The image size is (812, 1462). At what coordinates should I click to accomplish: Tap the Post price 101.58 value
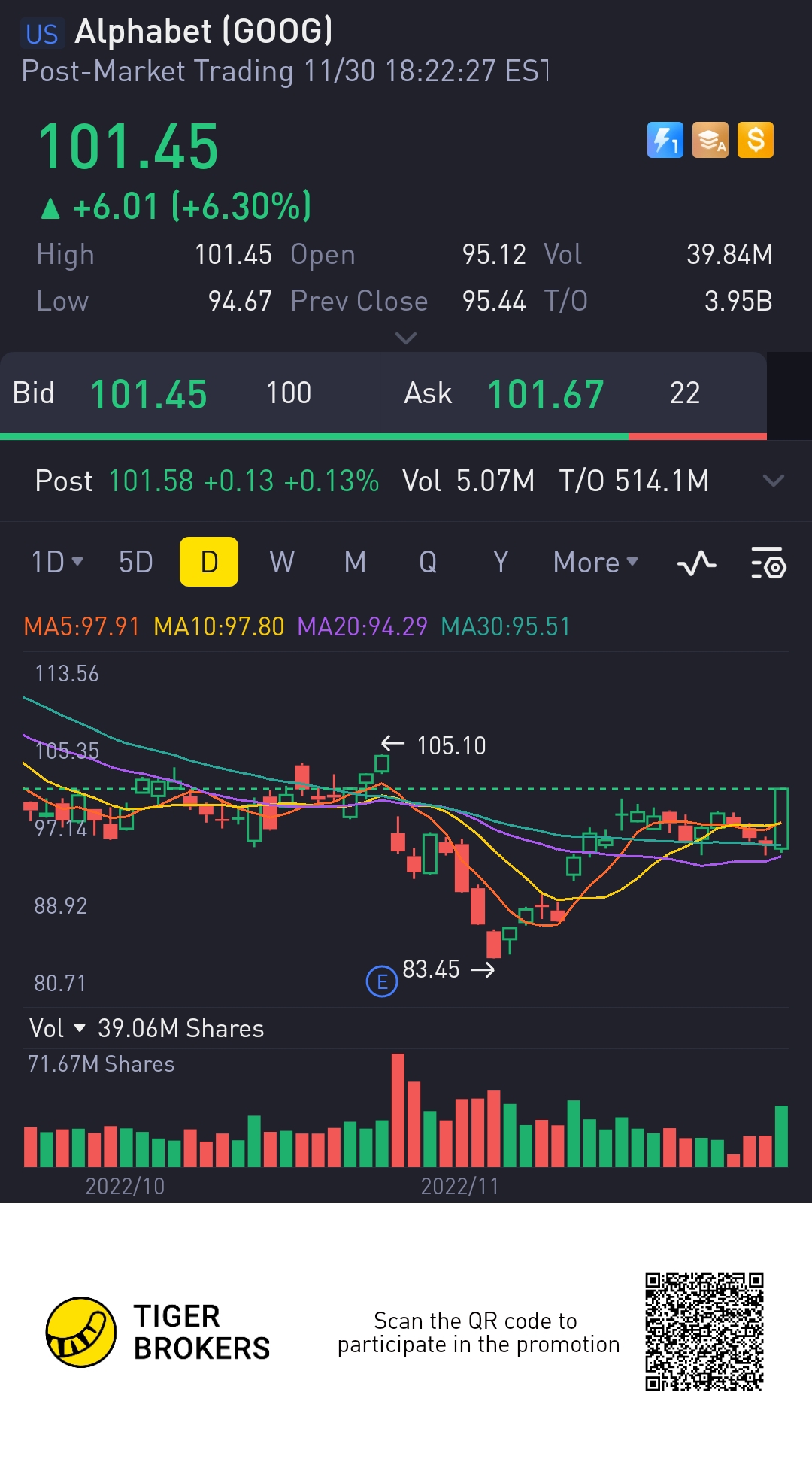pos(151,481)
